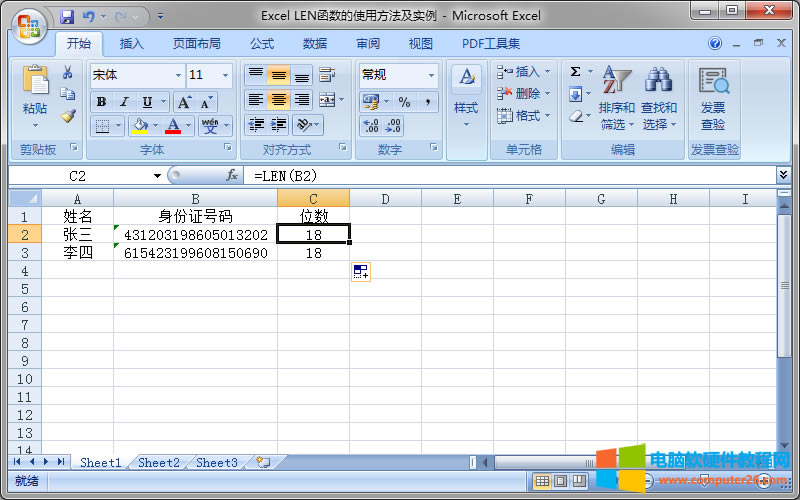Click the 插入 cells button
800x500 pixels.
click(x=523, y=72)
